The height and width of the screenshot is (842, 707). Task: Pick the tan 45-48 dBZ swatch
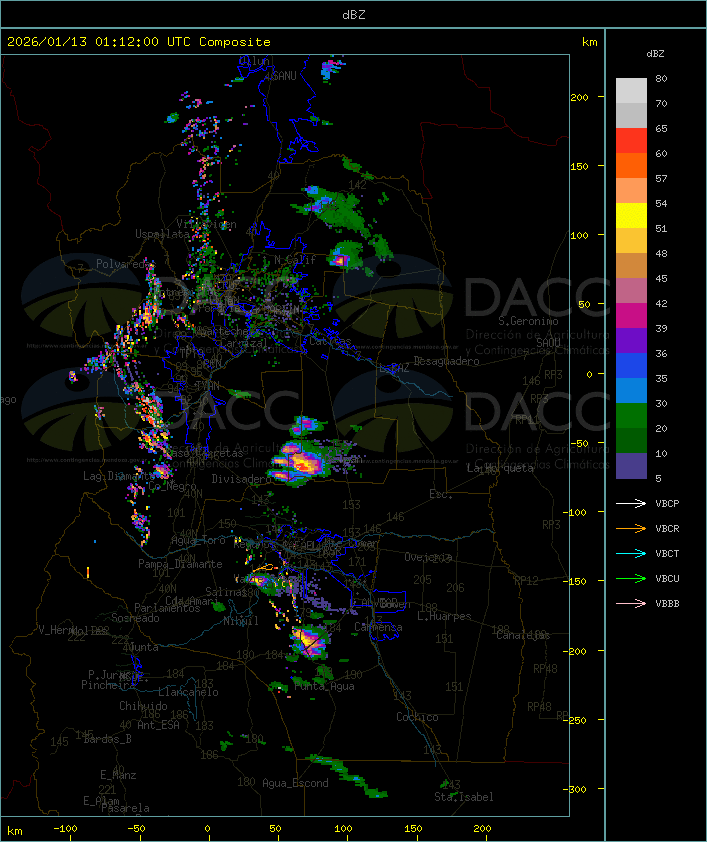(631, 265)
